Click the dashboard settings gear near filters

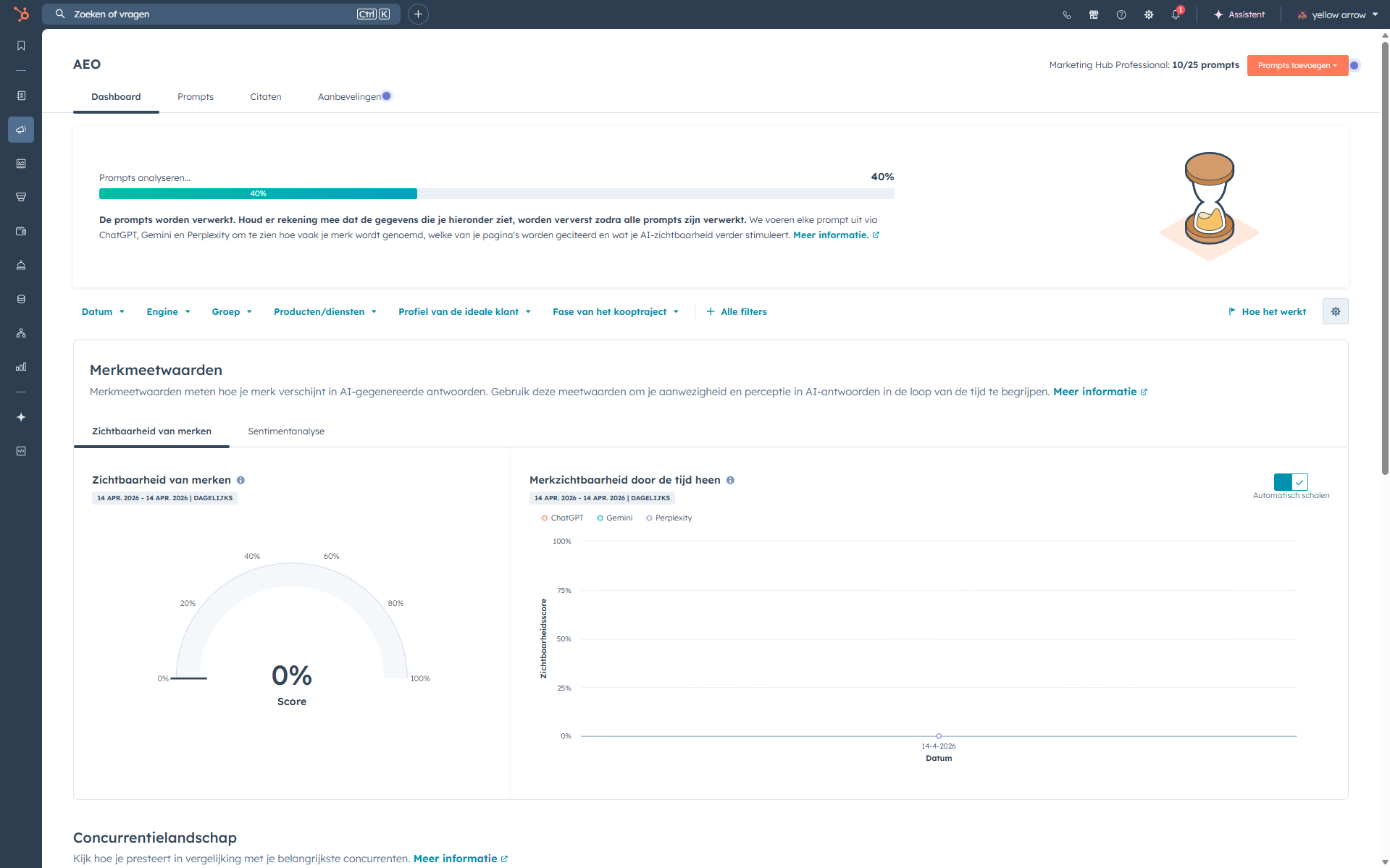pyautogui.click(x=1335, y=311)
